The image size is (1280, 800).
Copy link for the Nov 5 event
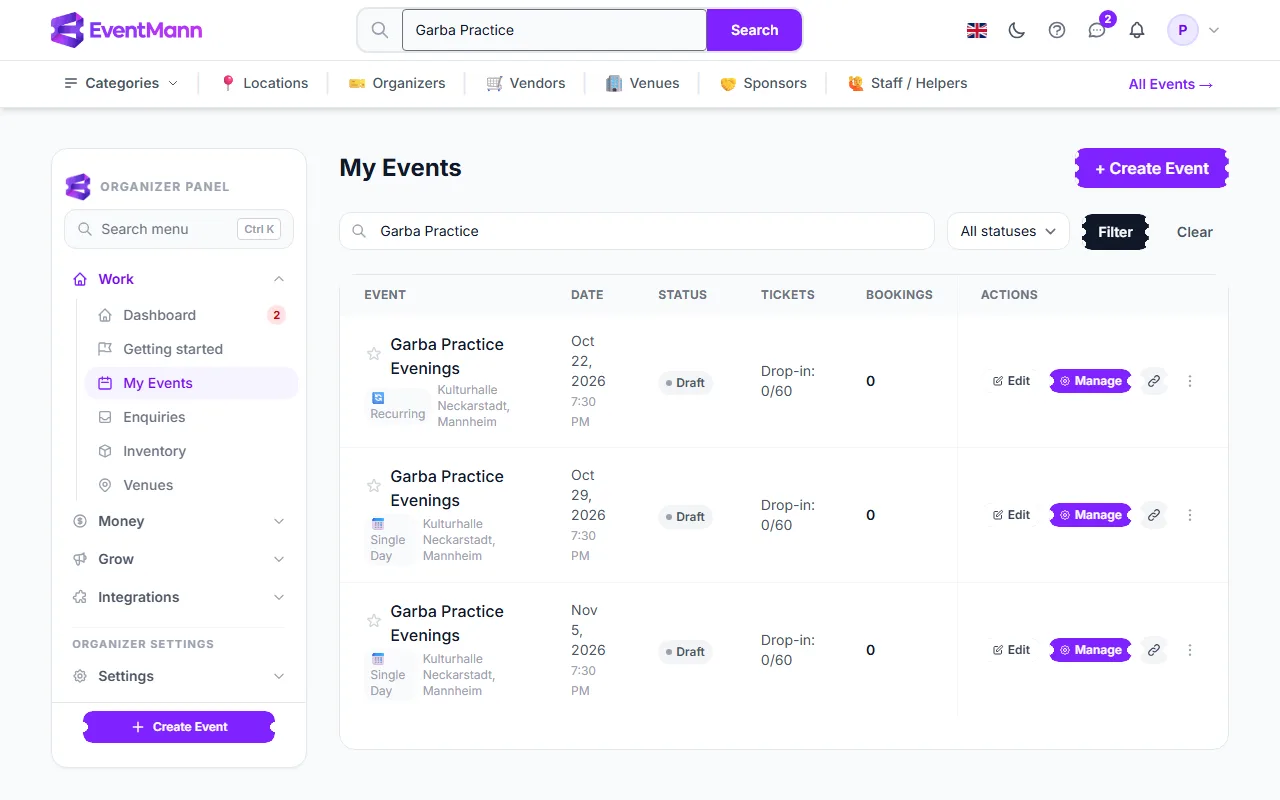pyautogui.click(x=1154, y=650)
